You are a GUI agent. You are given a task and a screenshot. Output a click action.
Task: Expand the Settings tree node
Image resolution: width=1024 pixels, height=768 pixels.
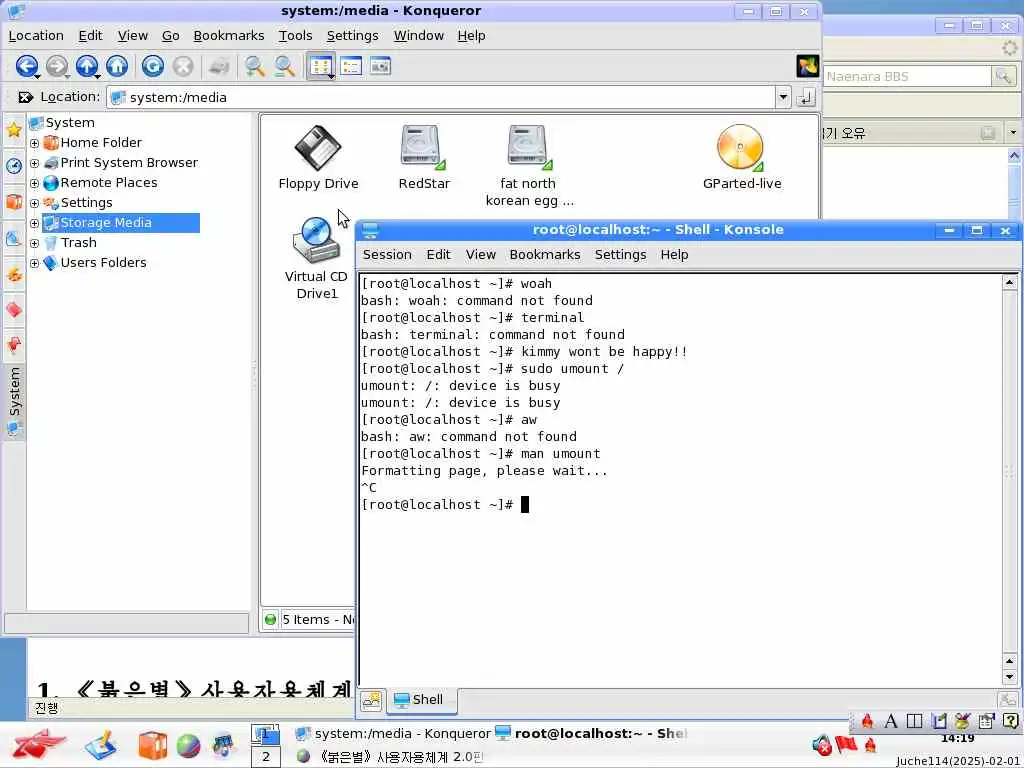pyautogui.click(x=35, y=203)
